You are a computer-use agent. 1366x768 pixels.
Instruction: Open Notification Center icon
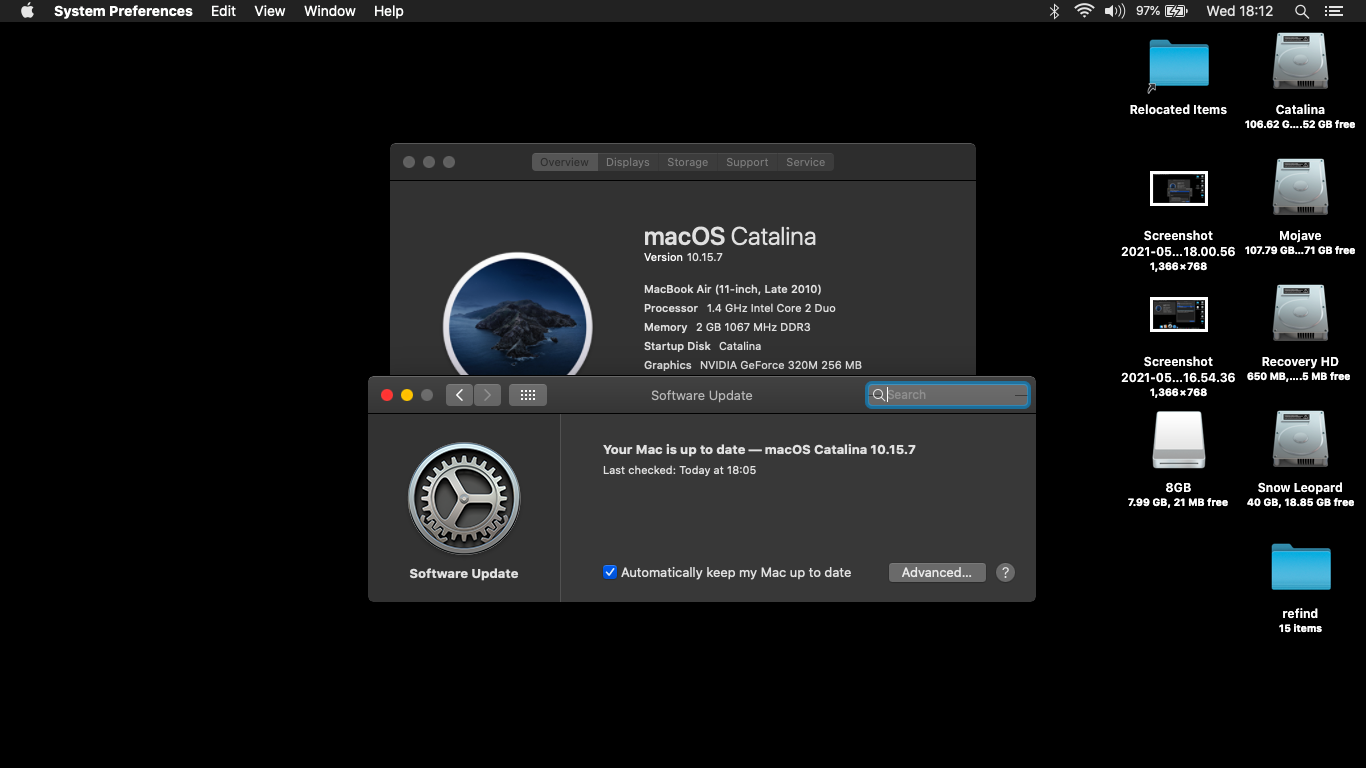pyautogui.click(x=1333, y=11)
